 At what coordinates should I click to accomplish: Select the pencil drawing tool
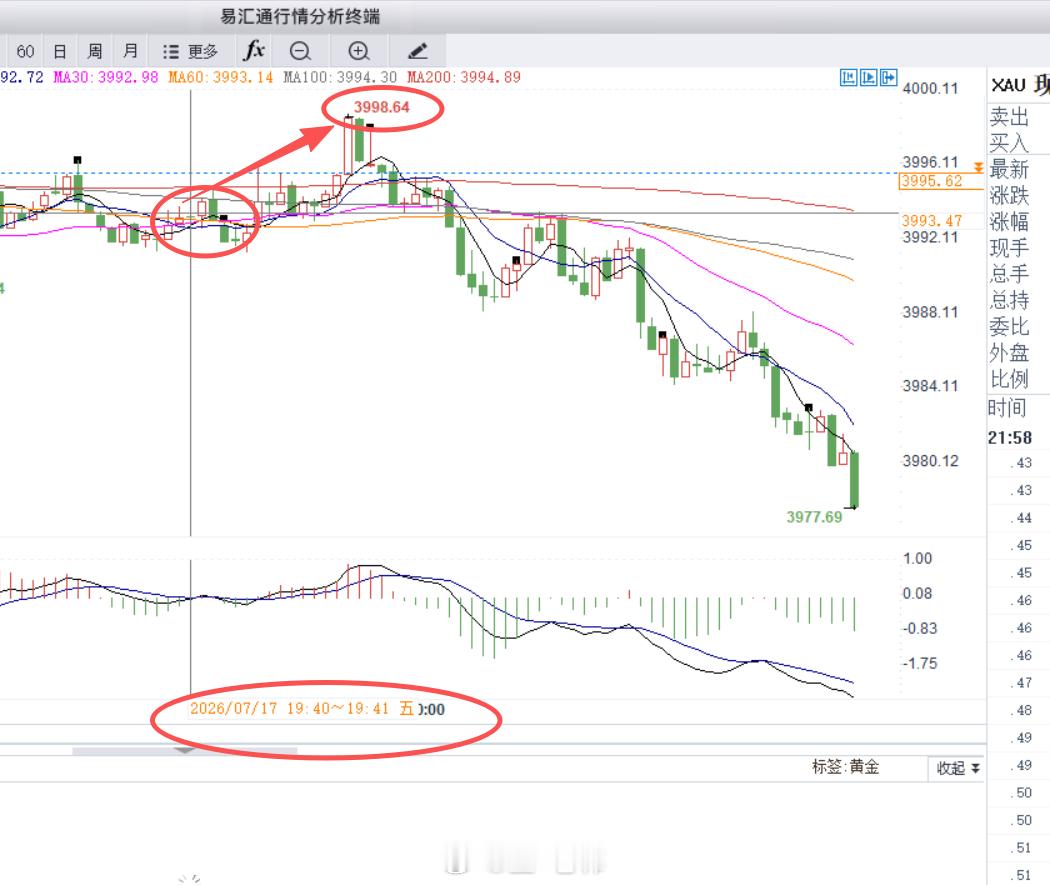pos(417,51)
